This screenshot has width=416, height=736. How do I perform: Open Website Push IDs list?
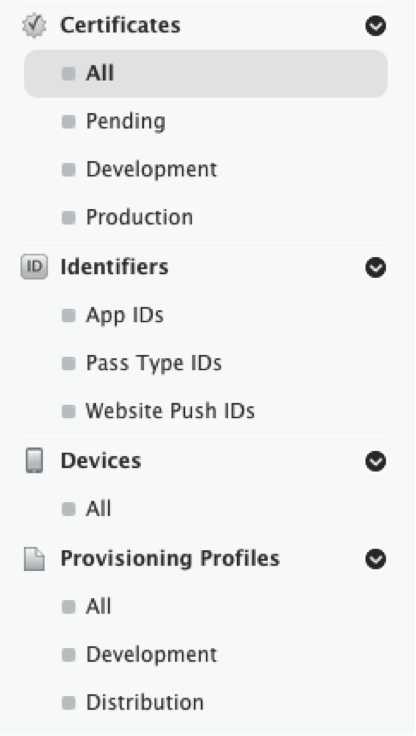coord(170,411)
